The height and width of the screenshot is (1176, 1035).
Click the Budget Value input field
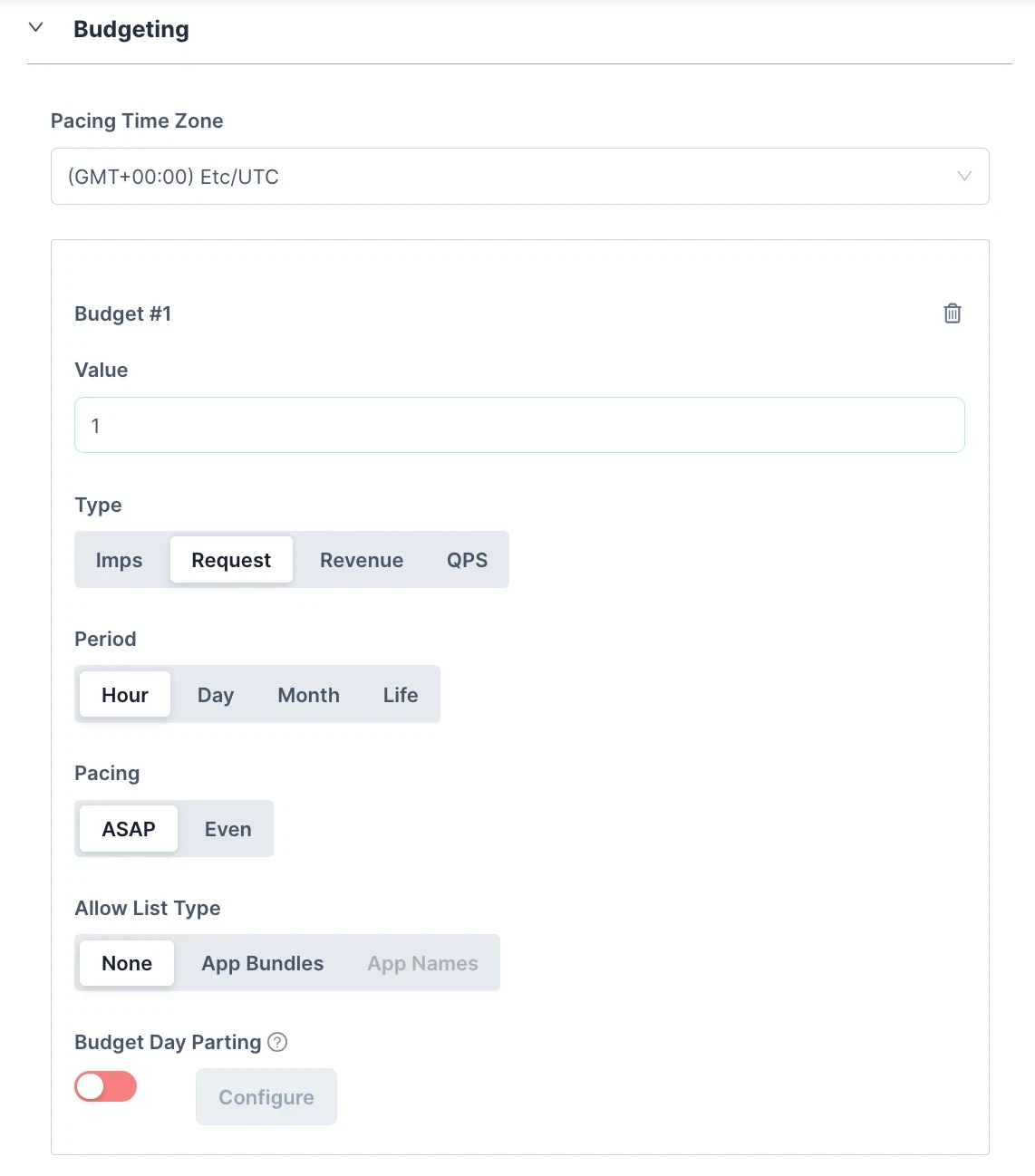pos(519,425)
